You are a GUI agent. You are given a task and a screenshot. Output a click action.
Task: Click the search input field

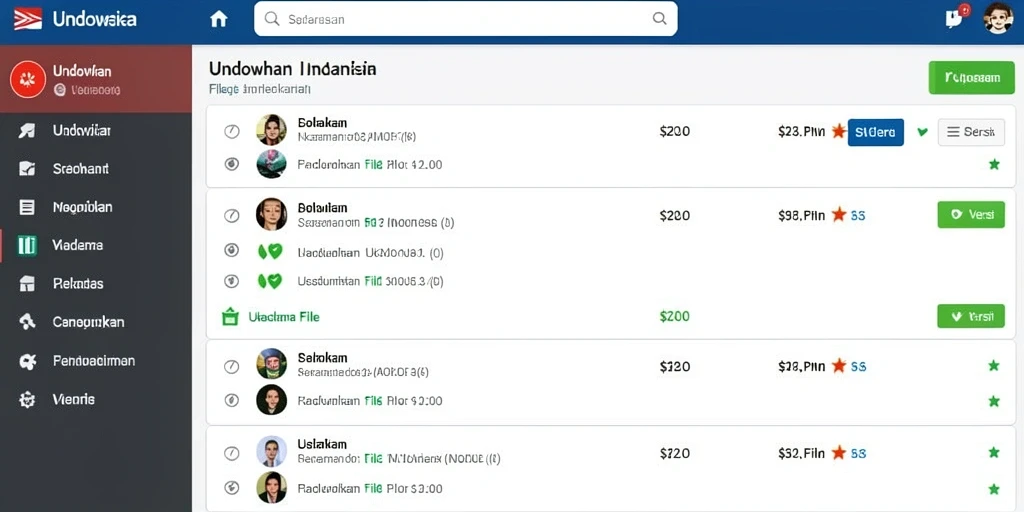[x=466, y=19]
